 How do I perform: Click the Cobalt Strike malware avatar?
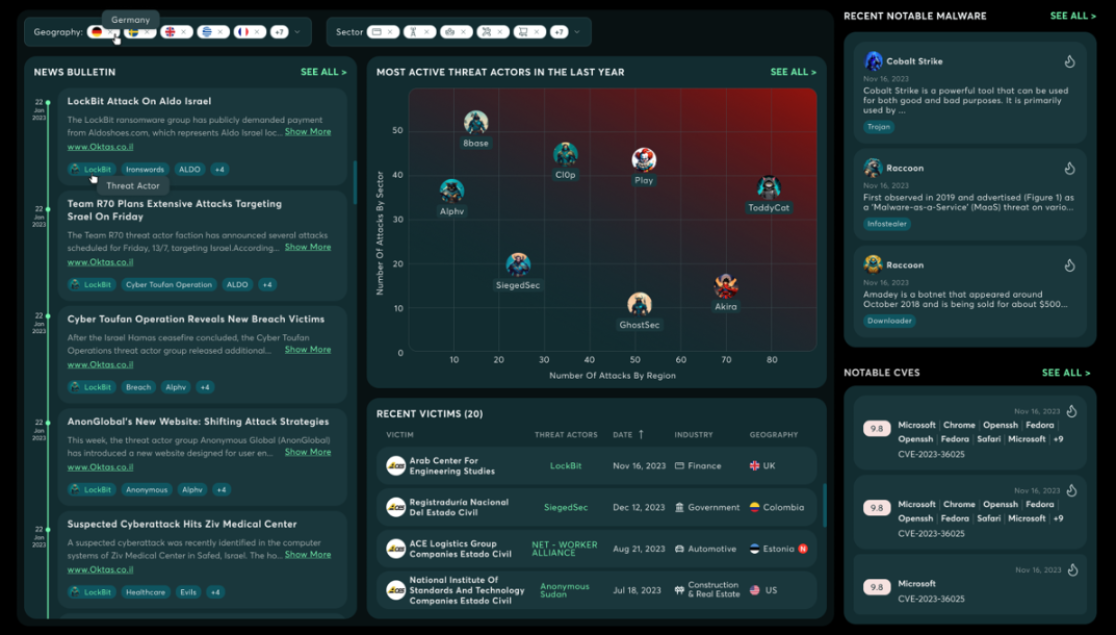coord(873,61)
